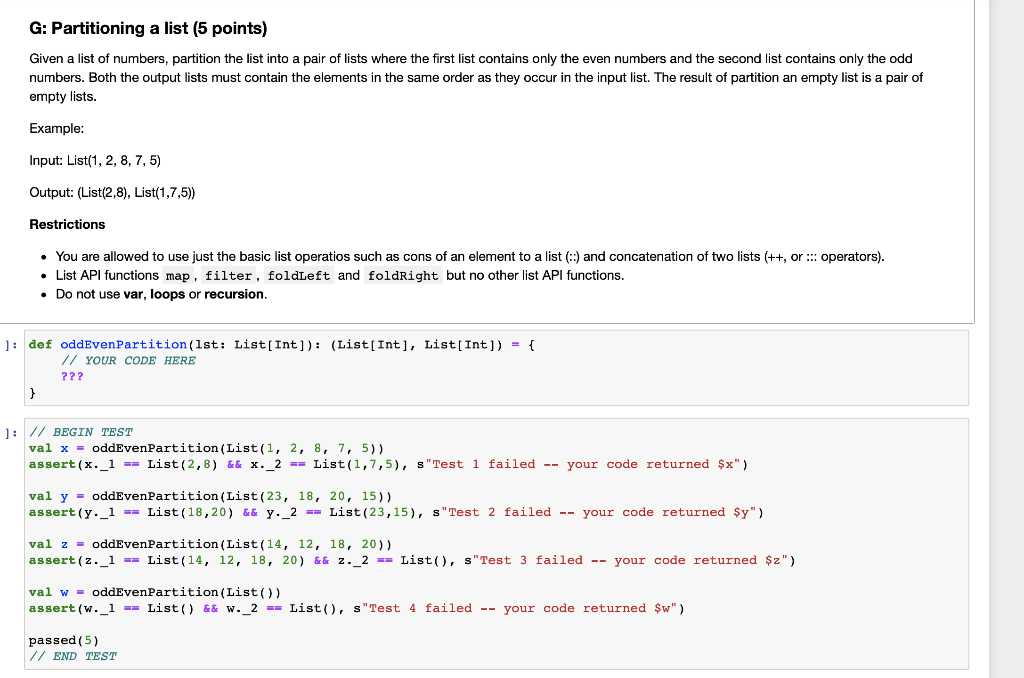Click the Input: List(1, 2, 8, 7, 5) line
1024x678 pixels.
(92, 160)
